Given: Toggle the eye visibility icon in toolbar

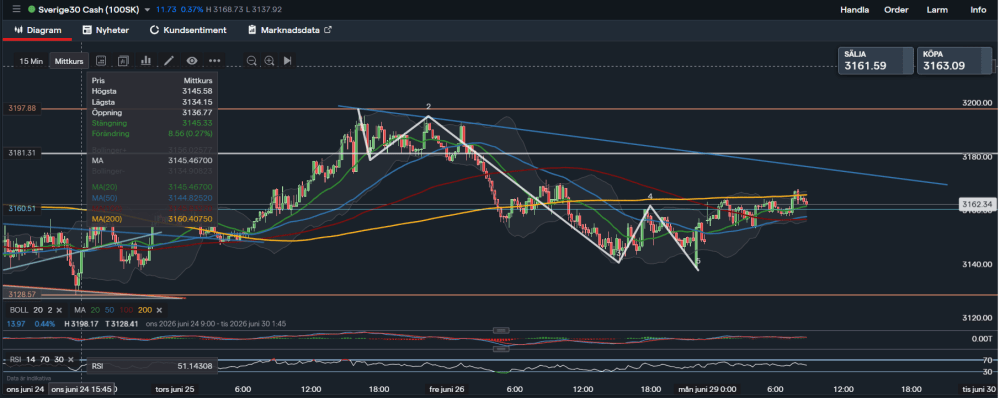Looking at the screenshot, I should [x=192, y=61].
